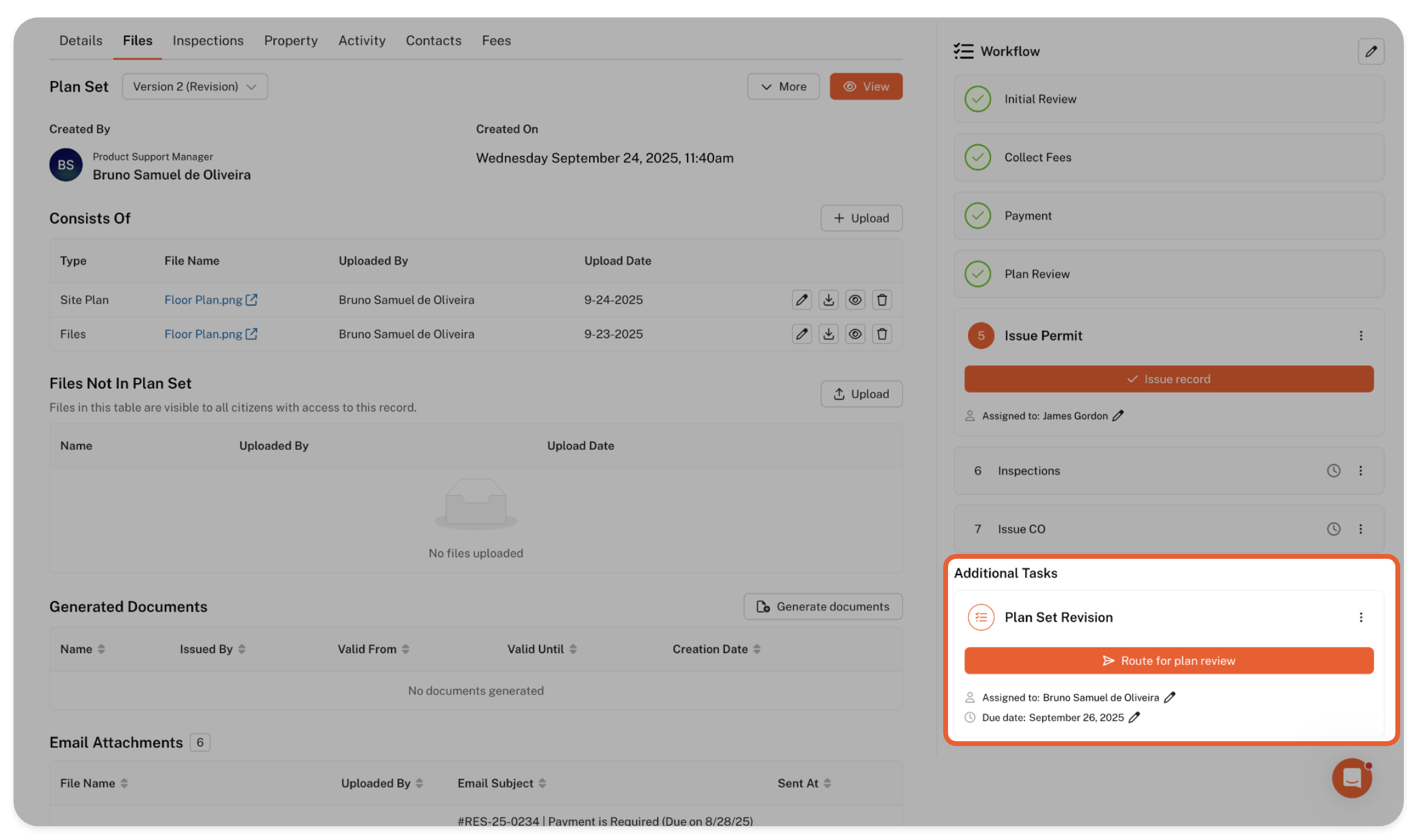Edit the Issue Permit assignee James Gordon
The width and height of the screenshot is (1416, 840).
tap(1118, 416)
